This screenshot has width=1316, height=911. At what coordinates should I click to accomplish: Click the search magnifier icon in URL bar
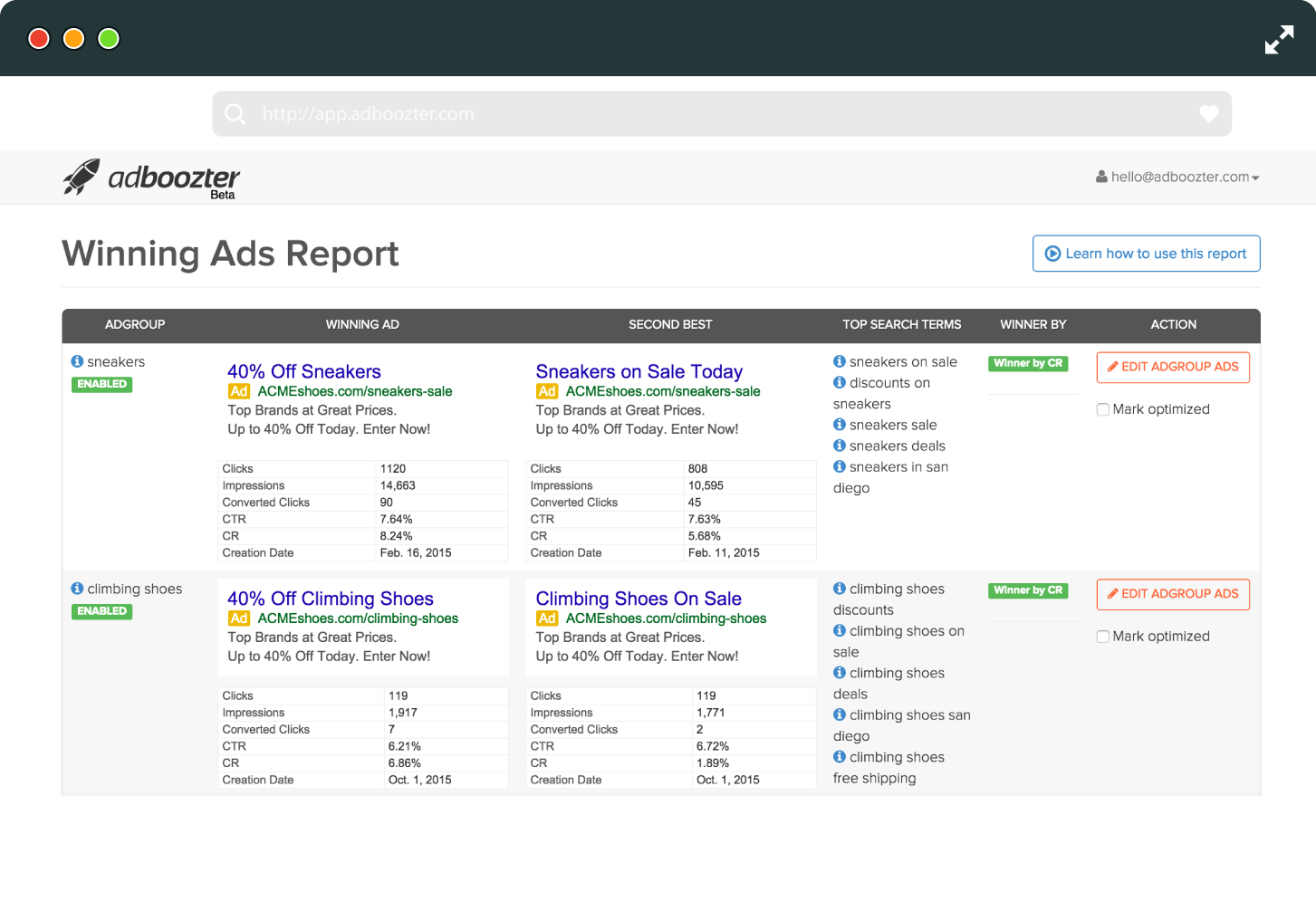(x=235, y=114)
